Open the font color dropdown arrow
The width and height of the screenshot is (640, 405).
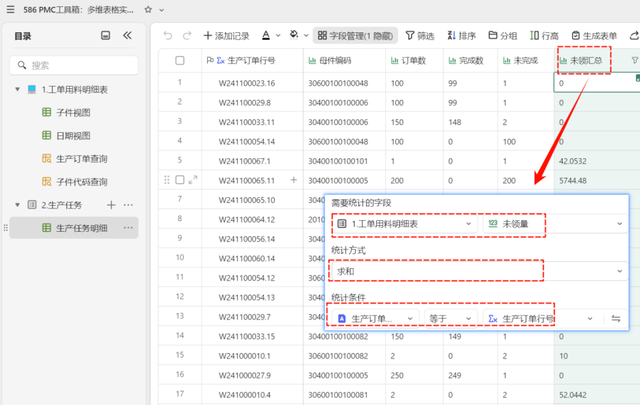pyautogui.click(x=278, y=36)
